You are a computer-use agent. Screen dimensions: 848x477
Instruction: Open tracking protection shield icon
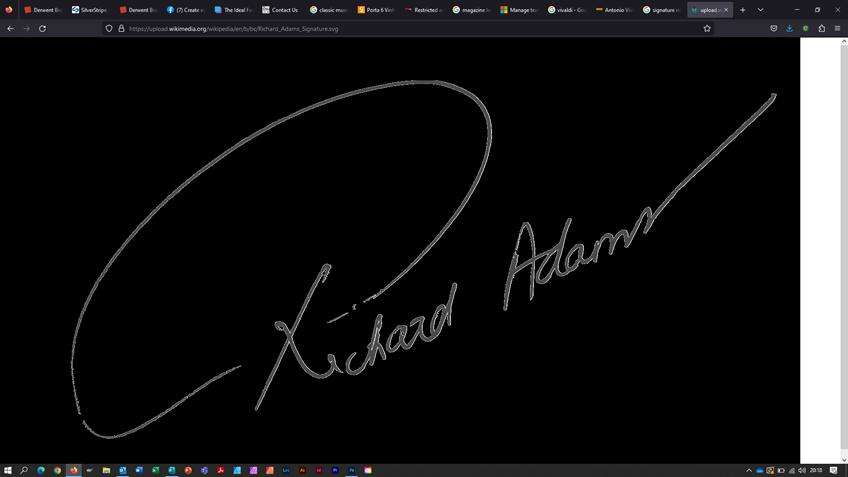[x=109, y=29]
